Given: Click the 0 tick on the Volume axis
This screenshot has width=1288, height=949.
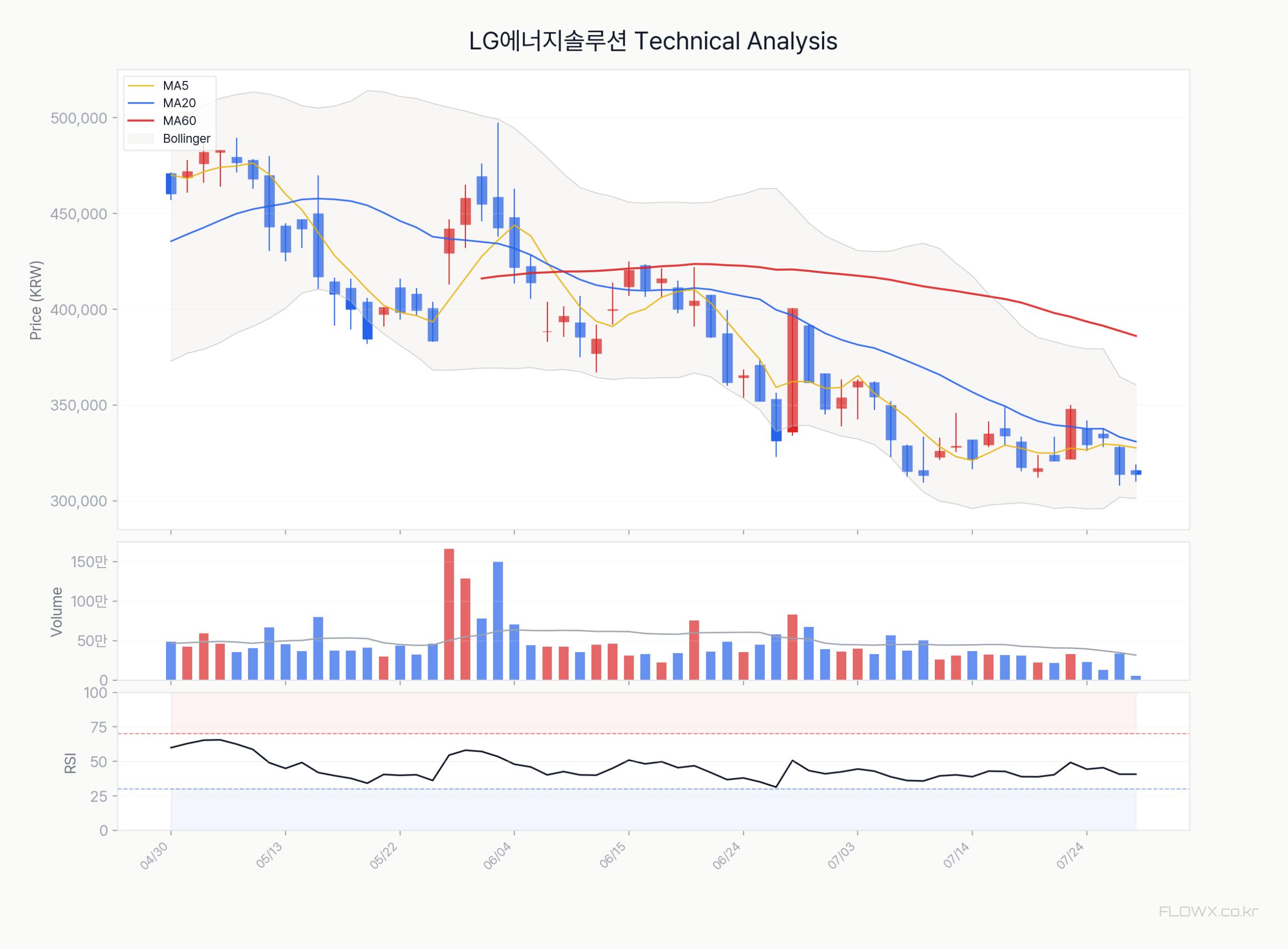Looking at the screenshot, I should click(103, 680).
